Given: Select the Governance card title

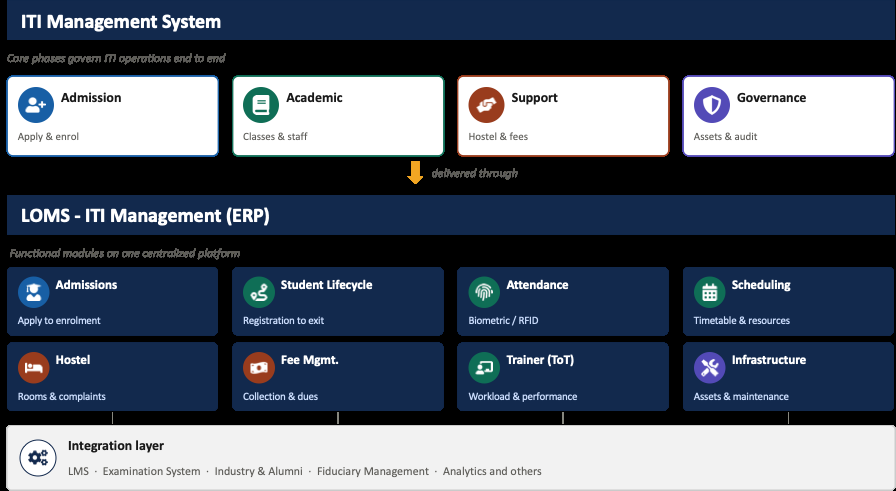Looking at the screenshot, I should click(771, 98).
